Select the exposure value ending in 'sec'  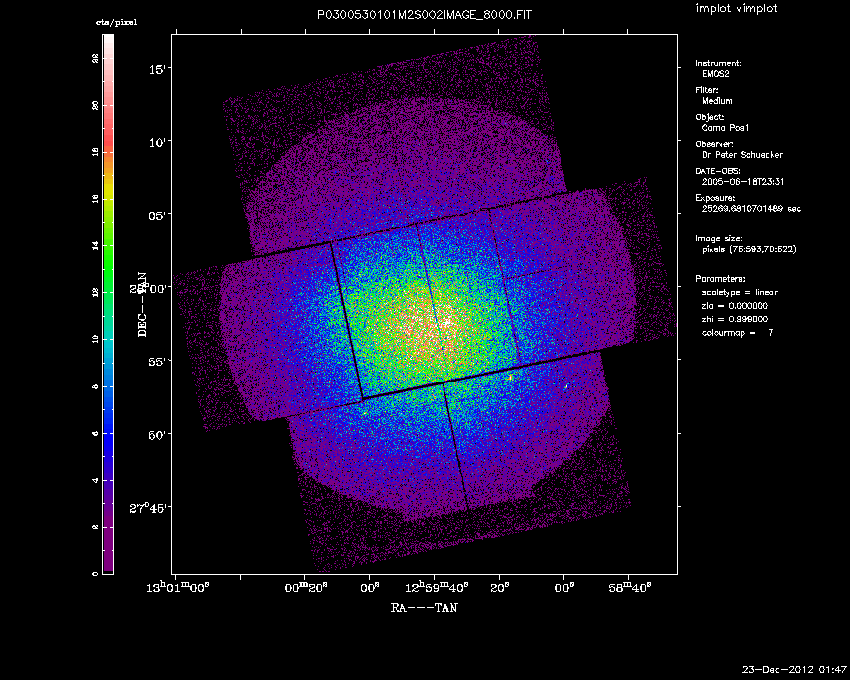click(x=751, y=209)
